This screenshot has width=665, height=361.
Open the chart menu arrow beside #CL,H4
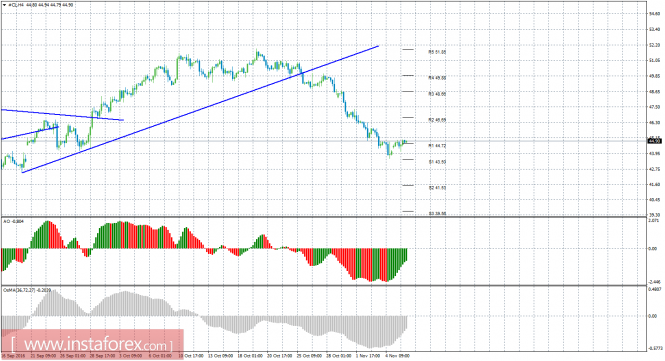click(x=5, y=5)
